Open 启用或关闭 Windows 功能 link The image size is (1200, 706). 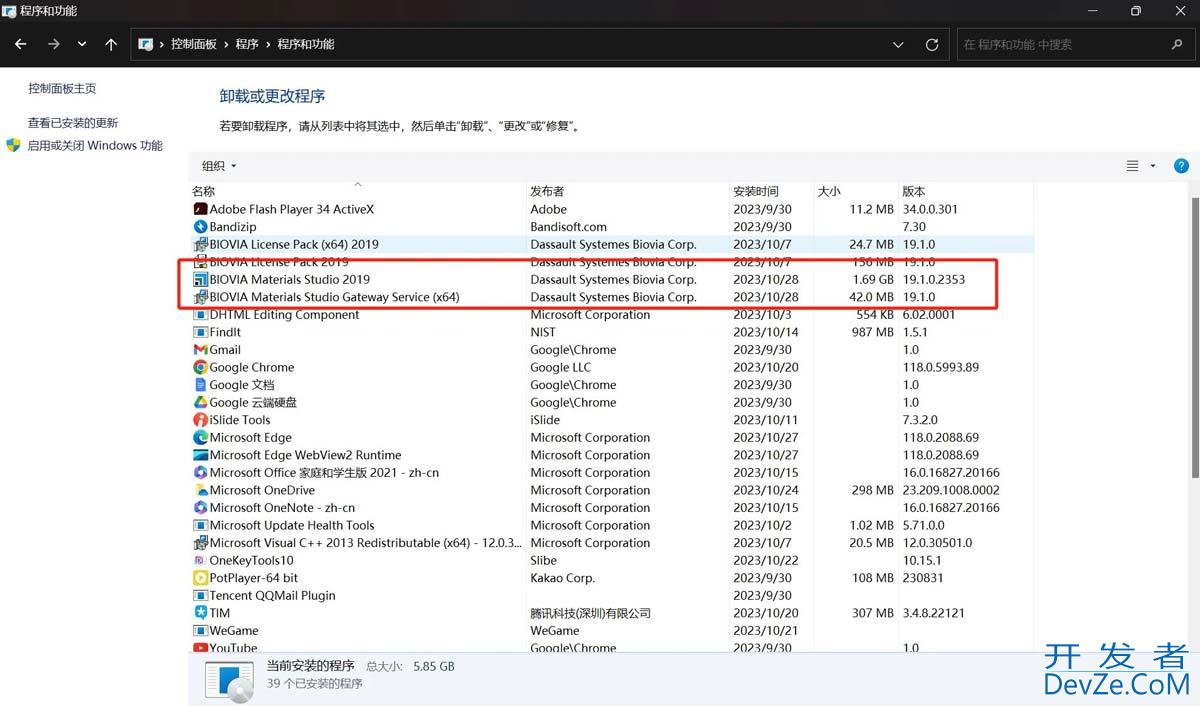[95, 146]
